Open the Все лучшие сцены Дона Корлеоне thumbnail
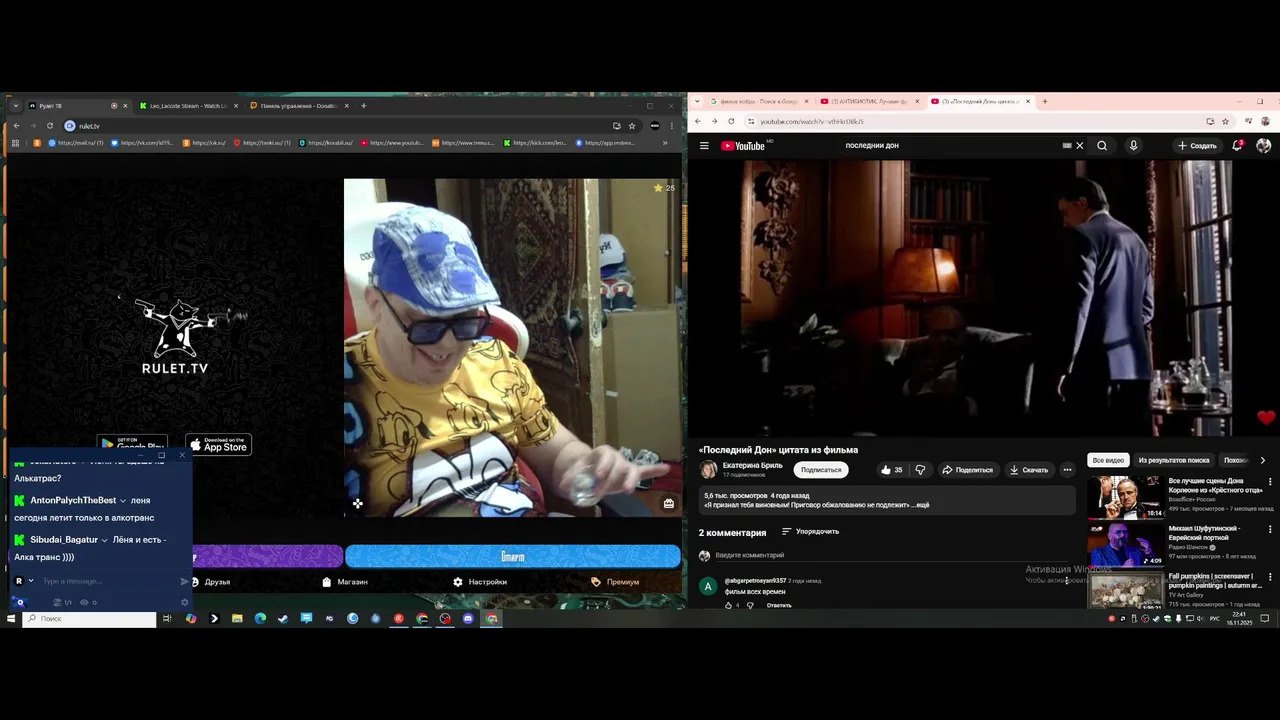The width and height of the screenshot is (1280, 720). pyautogui.click(x=1126, y=497)
